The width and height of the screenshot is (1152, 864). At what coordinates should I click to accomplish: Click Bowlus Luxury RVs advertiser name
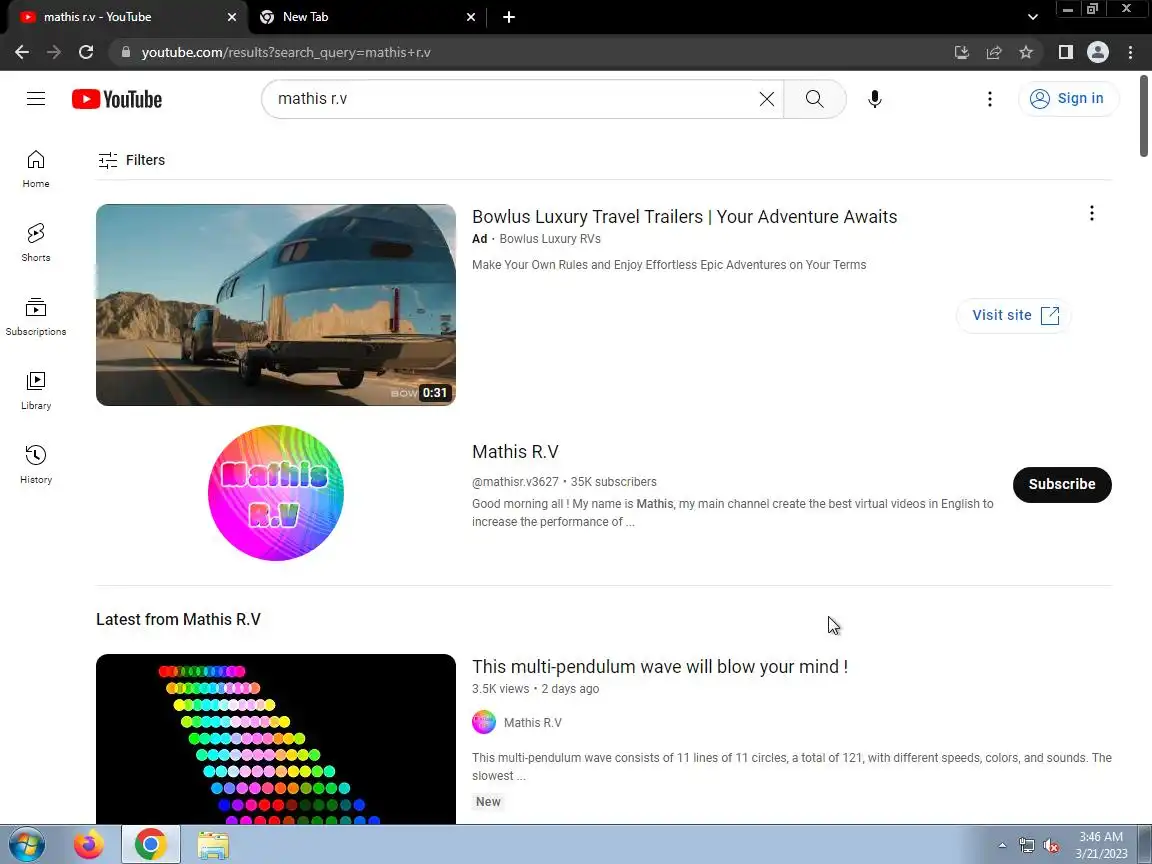(x=550, y=239)
